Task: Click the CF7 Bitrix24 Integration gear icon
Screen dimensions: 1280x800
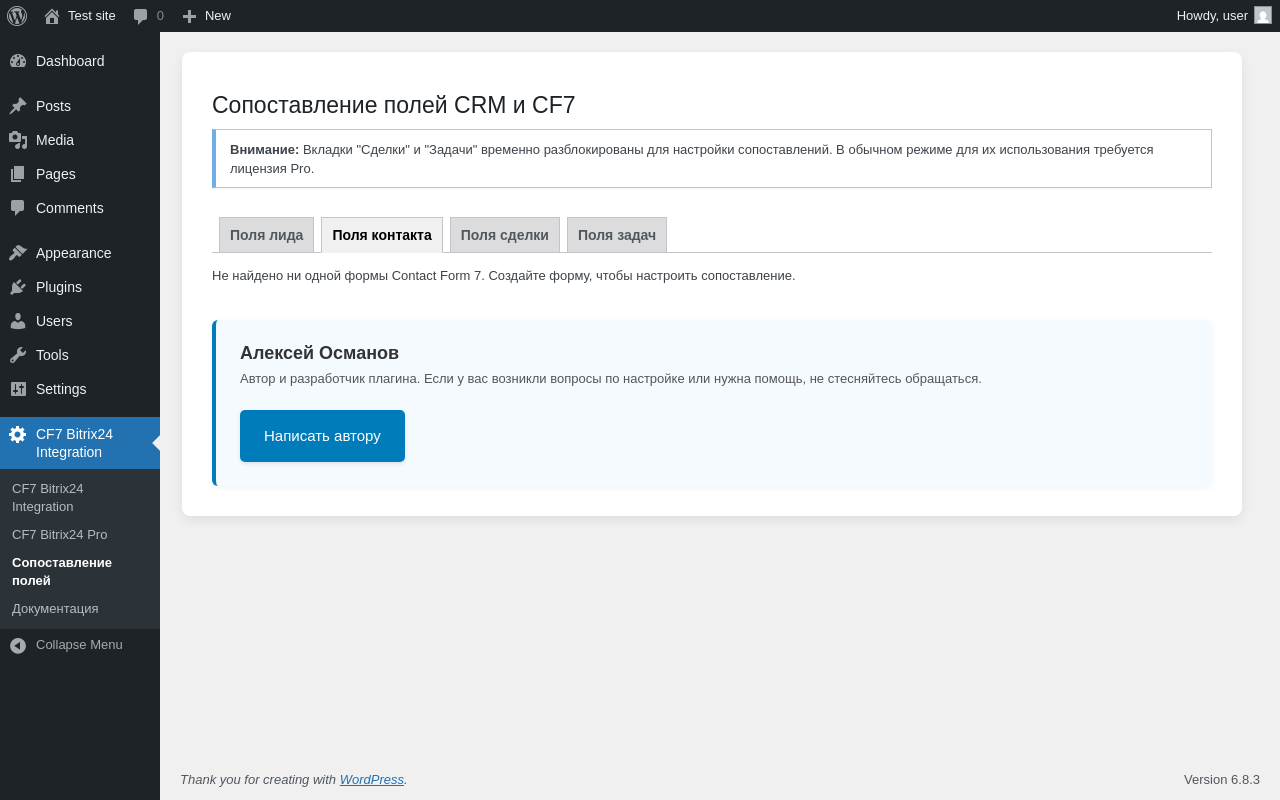Action: [18, 434]
